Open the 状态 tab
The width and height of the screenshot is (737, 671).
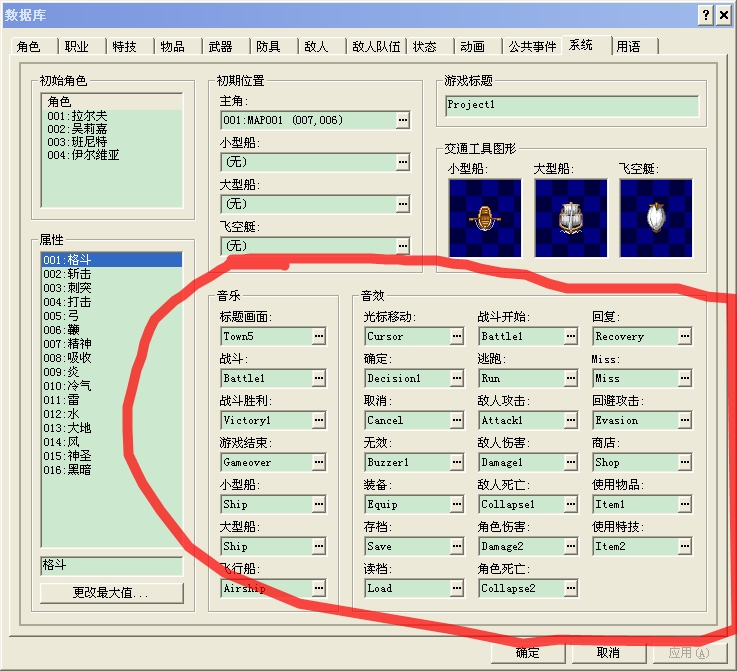pyautogui.click(x=430, y=46)
